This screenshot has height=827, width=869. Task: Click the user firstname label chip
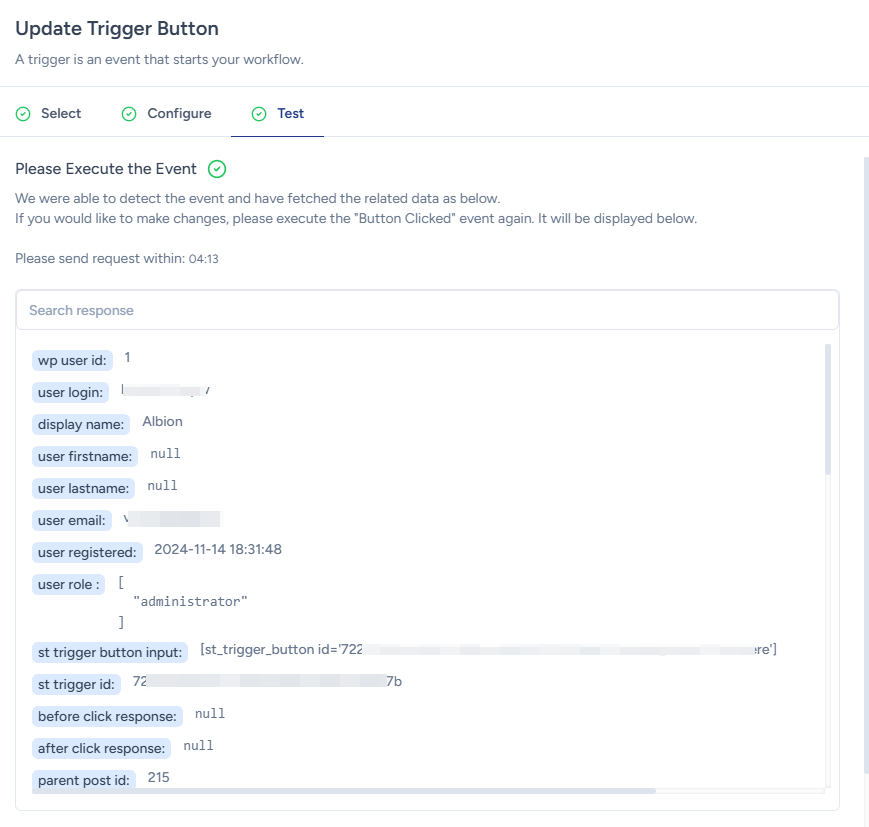point(84,456)
